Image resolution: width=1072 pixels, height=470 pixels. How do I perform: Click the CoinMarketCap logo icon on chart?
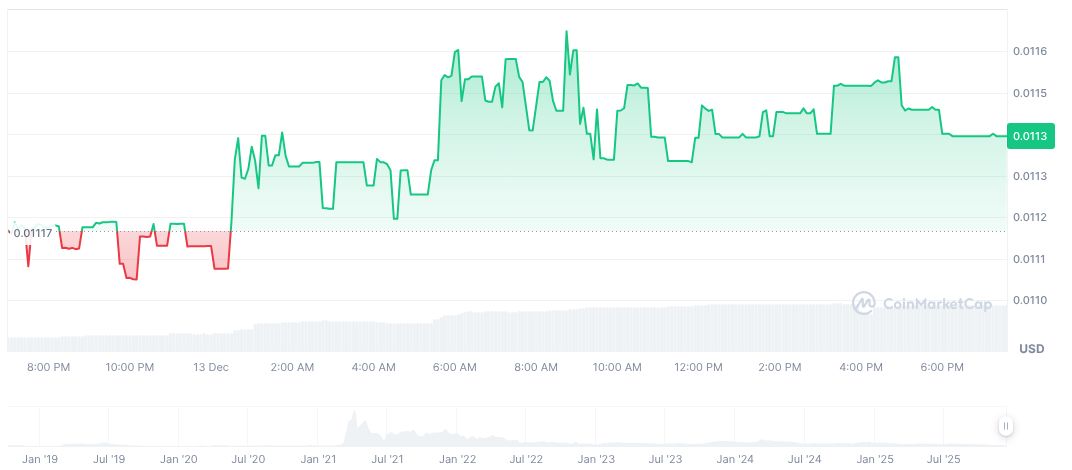(x=864, y=303)
